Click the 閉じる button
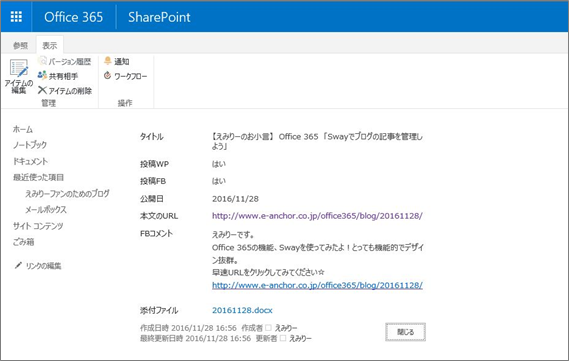The image size is (569, 361). coord(405,332)
